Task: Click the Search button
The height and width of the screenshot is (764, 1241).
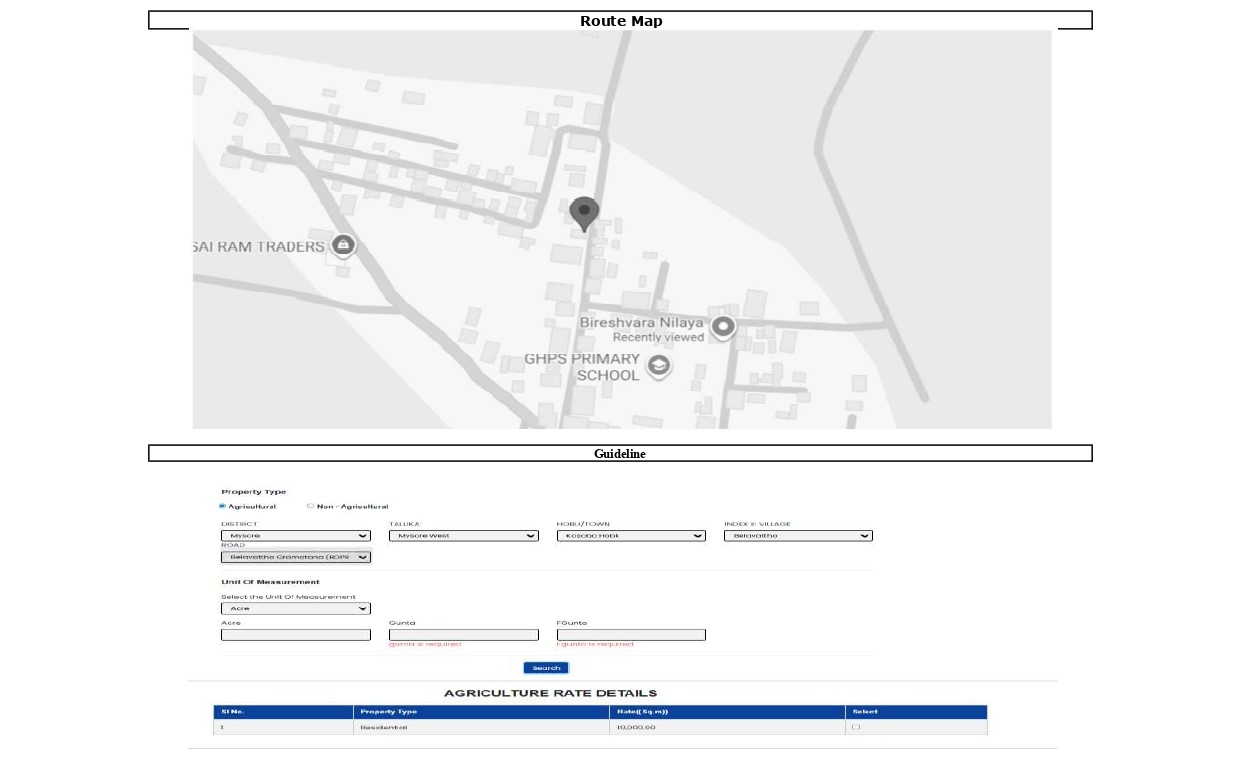Action: (x=546, y=668)
